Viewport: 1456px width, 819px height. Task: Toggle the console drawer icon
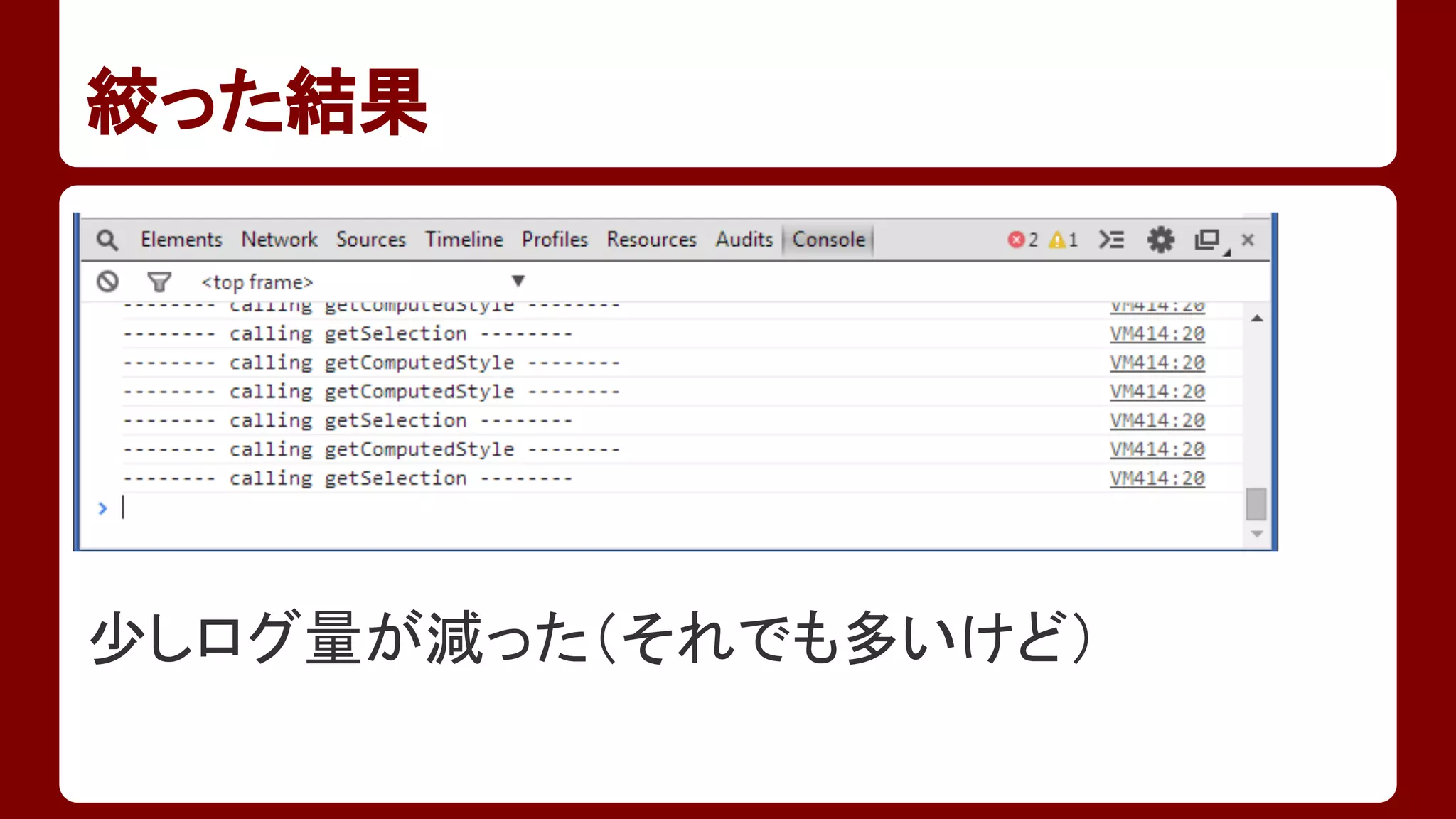point(1111,240)
